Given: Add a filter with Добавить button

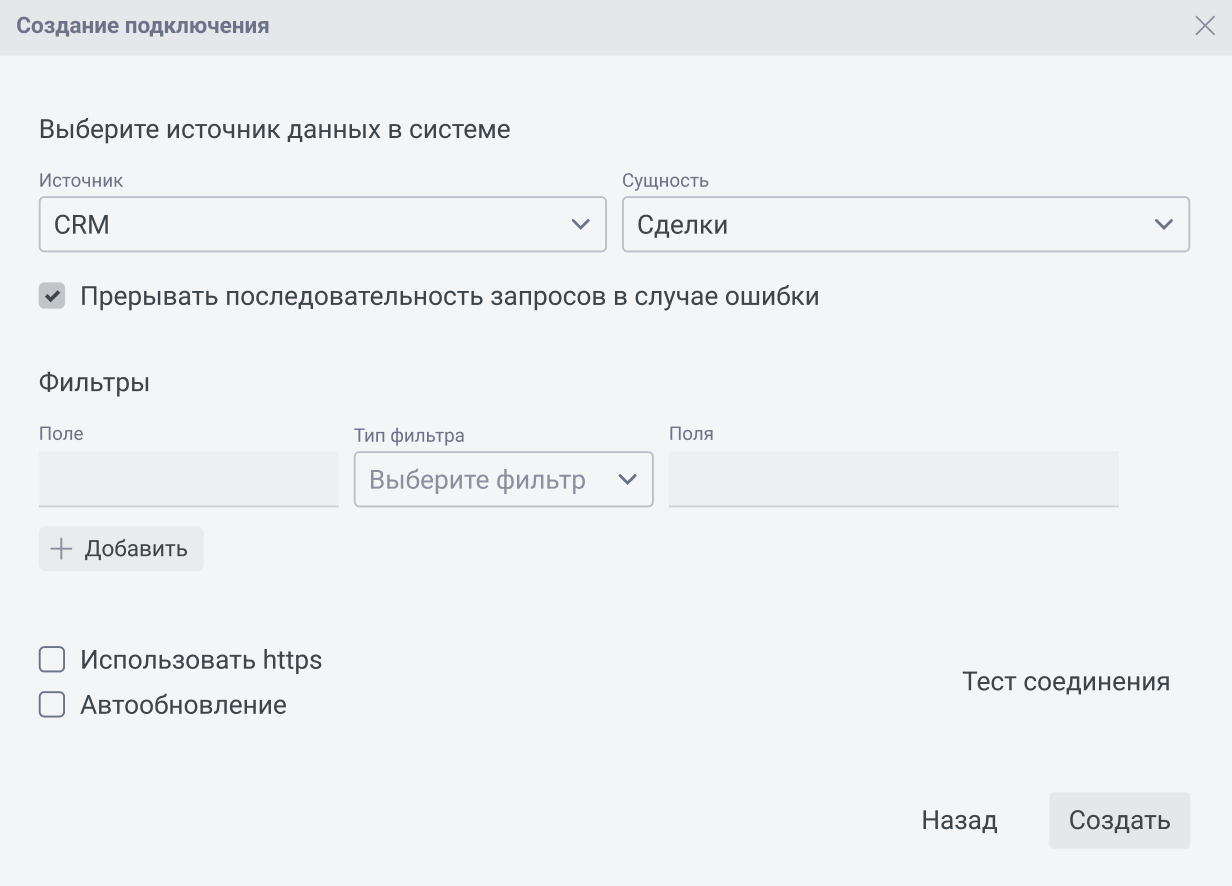Looking at the screenshot, I should tap(121, 549).
